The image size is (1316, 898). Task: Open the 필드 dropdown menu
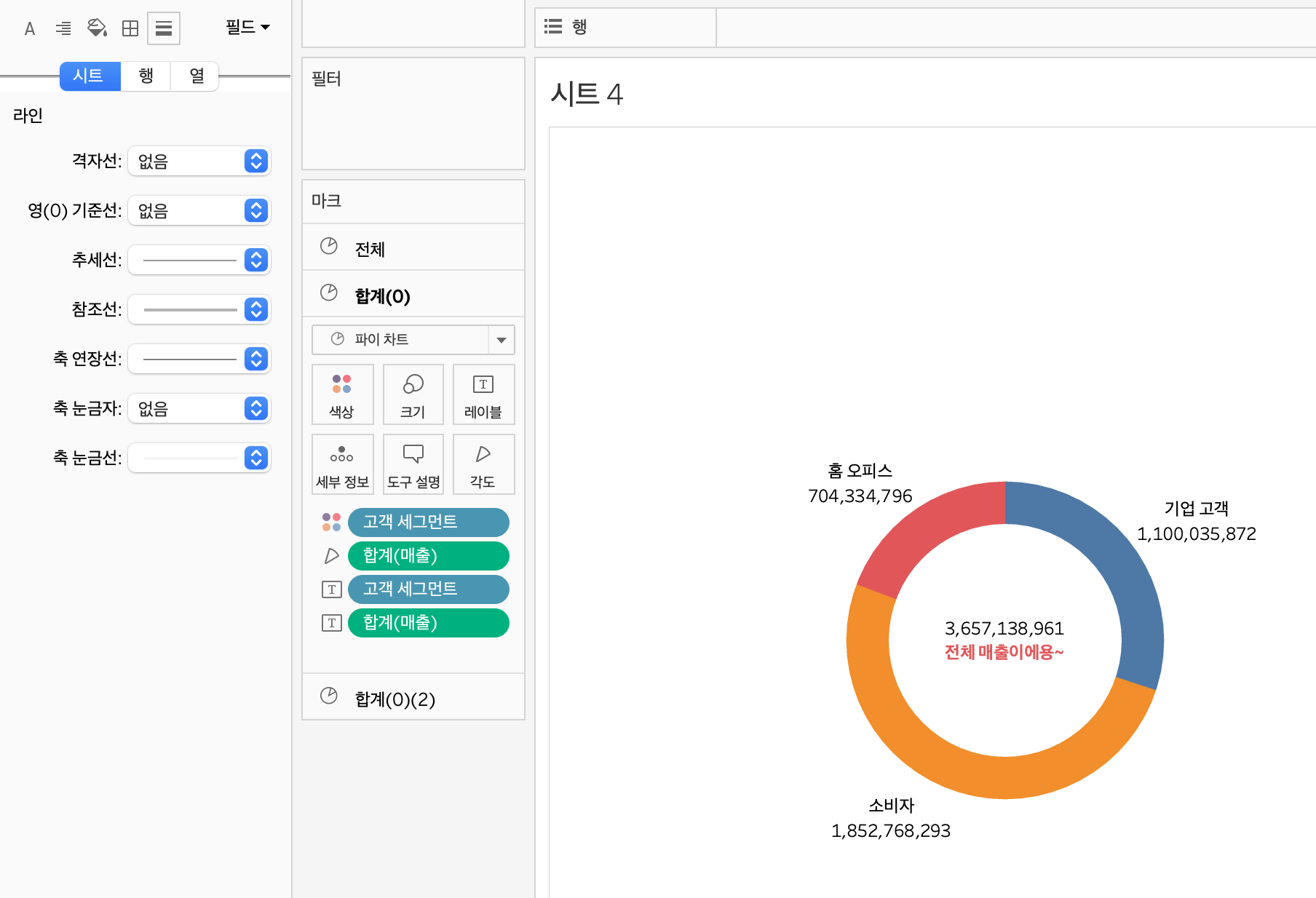point(247,28)
